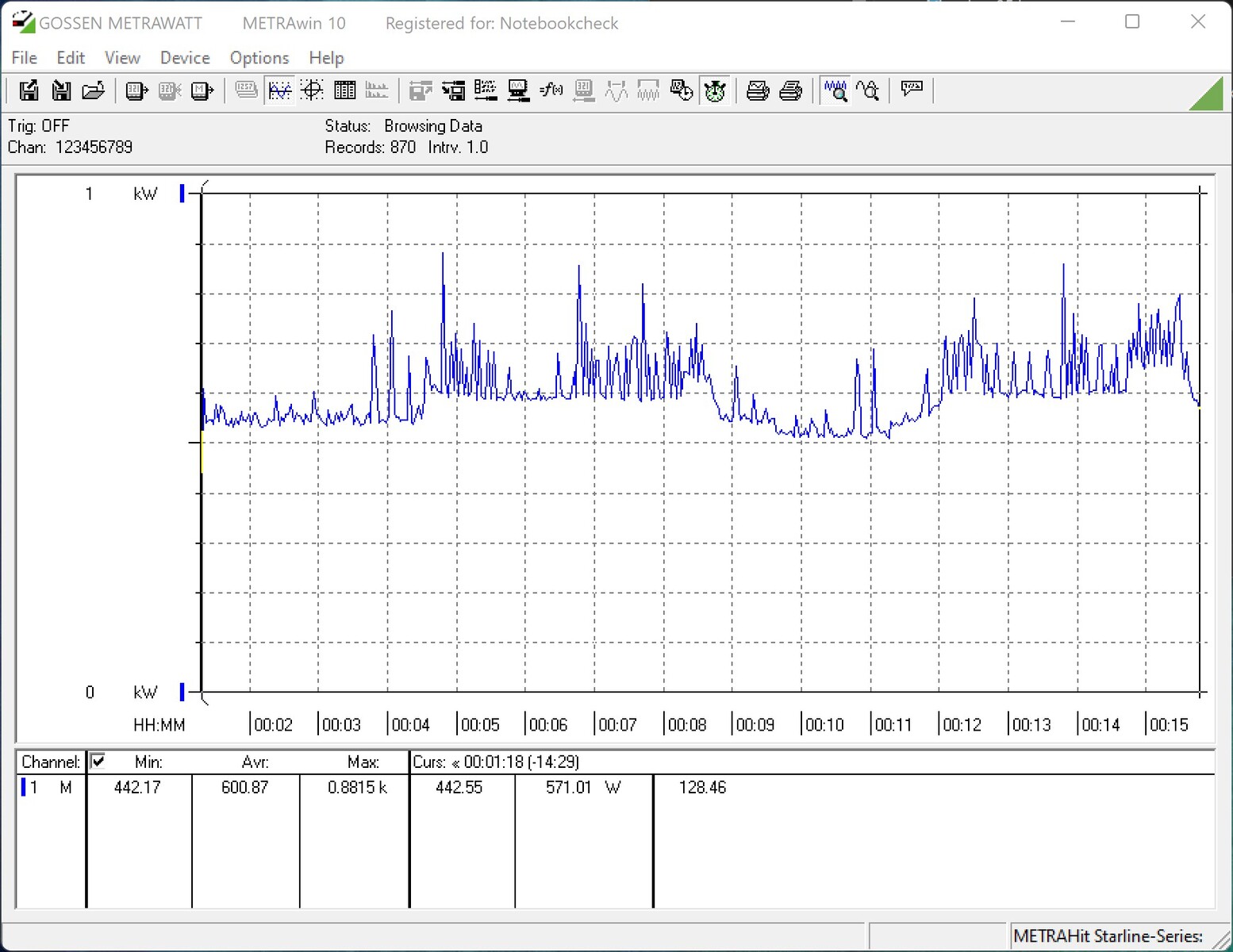Open the data table view icon
Image resolution: width=1233 pixels, height=952 pixels.
tap(344, 90)
